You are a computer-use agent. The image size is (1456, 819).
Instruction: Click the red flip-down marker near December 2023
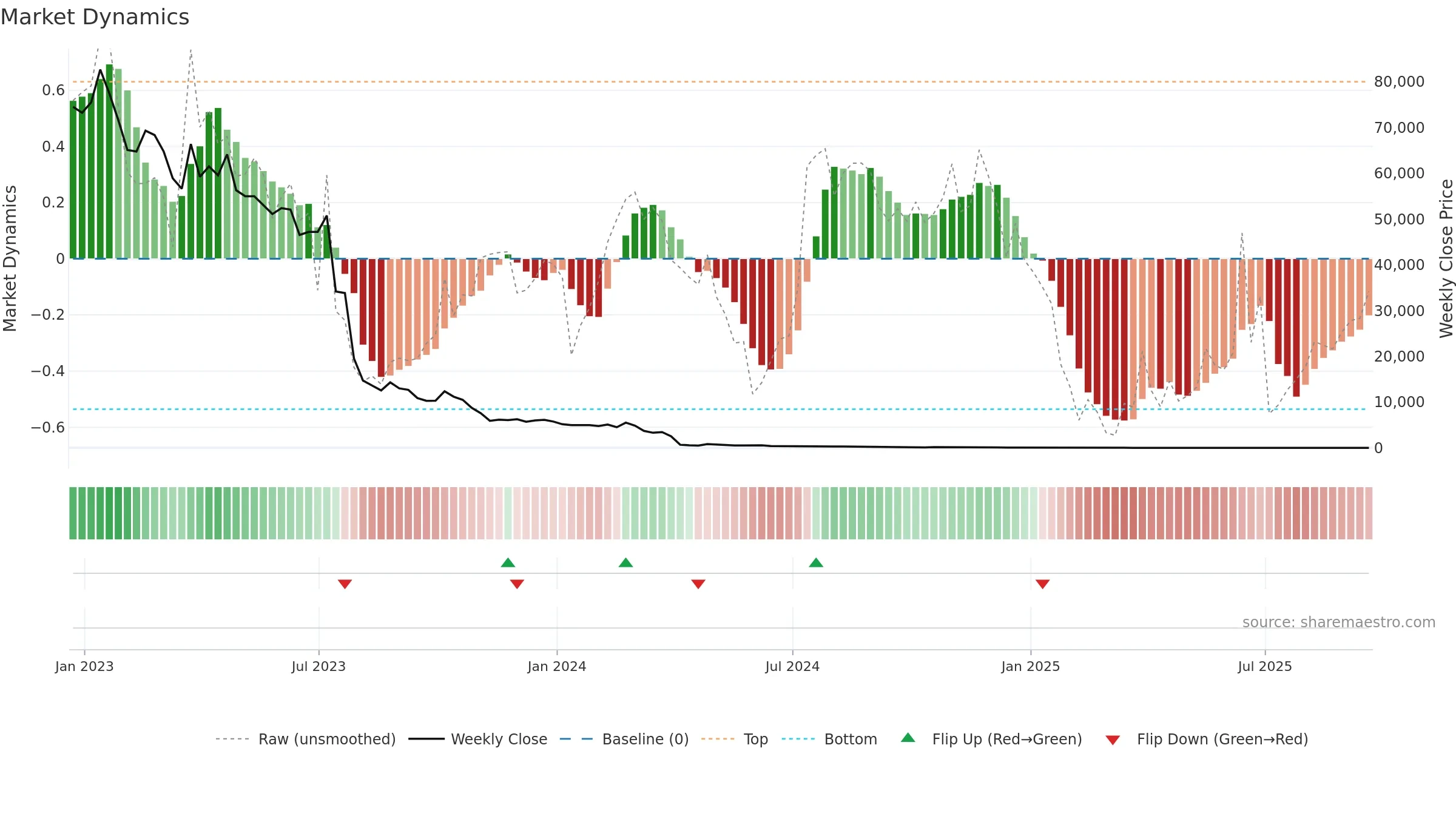click(517, 584)
